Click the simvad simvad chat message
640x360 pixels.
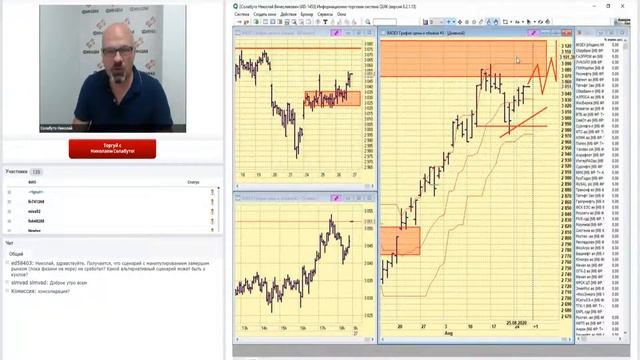click(x=49, y=282)
